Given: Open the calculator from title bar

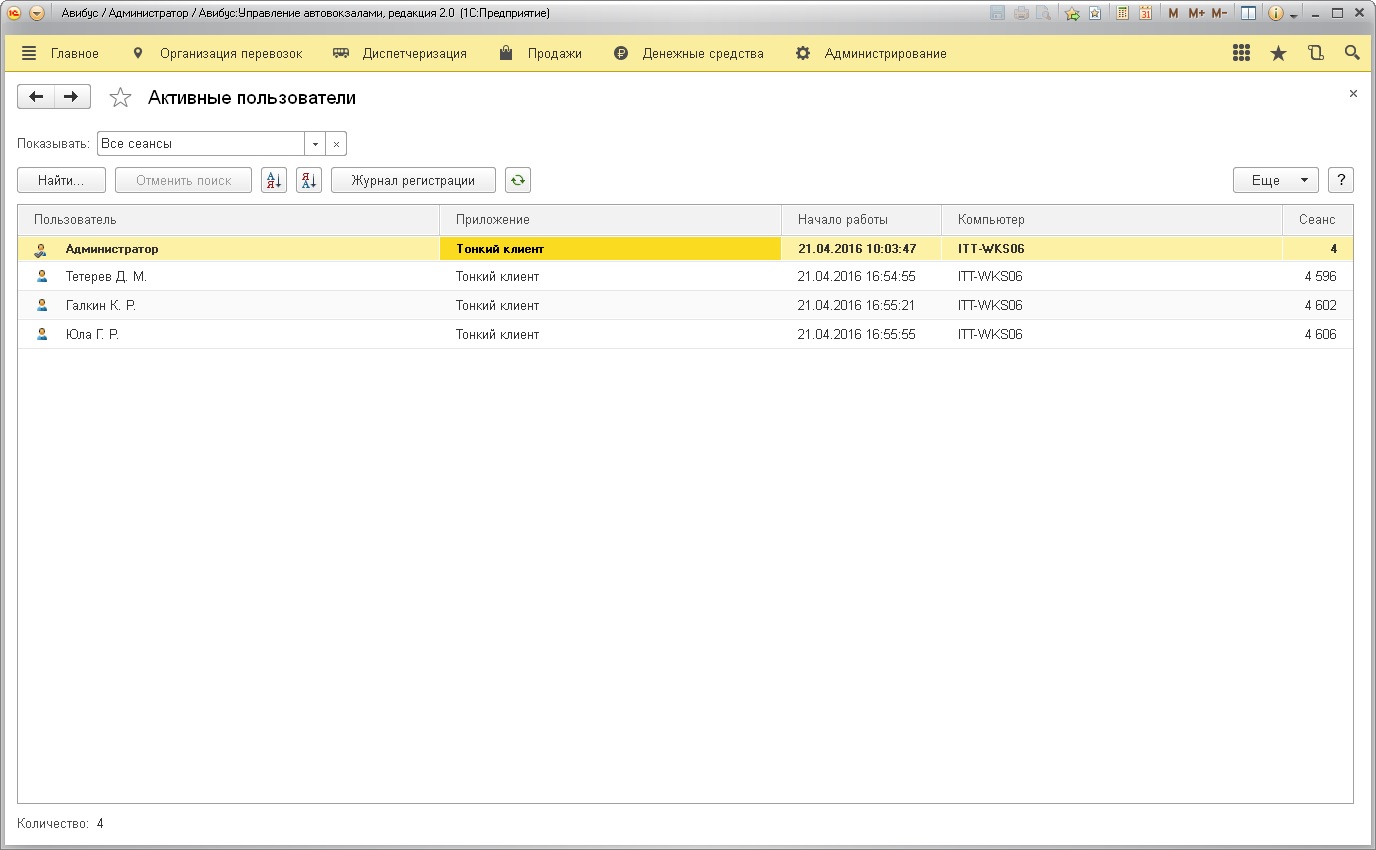Looking at the screenshot, I should pos(1123,13).
